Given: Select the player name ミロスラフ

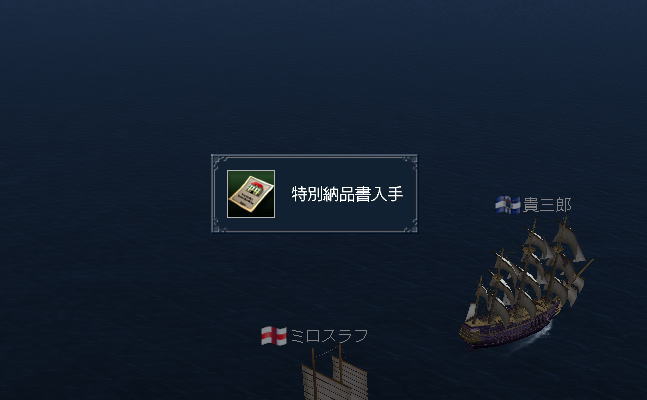Looking at the screenshot, I should pos(329,336).
